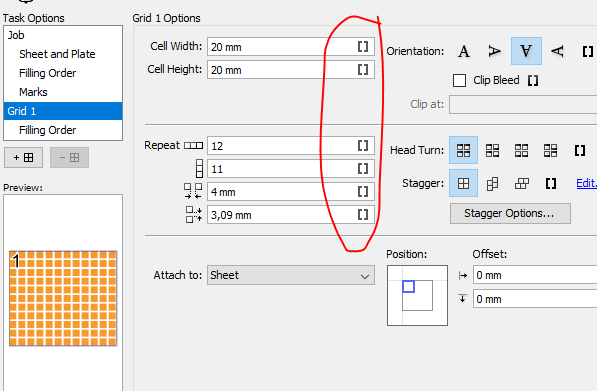The image size is (597, 391).
Task: Click dropdown arrow of Attach to combo
Action: pos(365,276)
